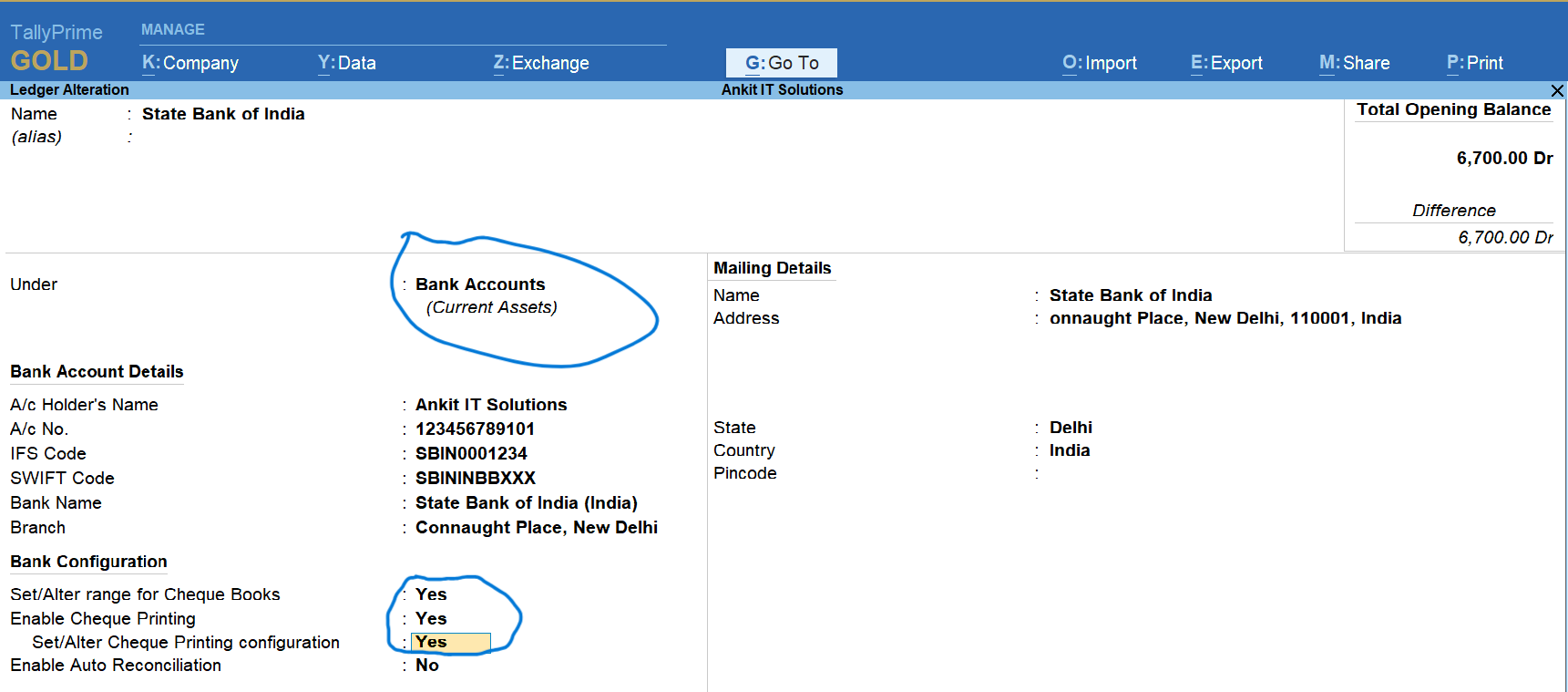Open the K: Company menu
Screen dimensions: 1568x692
190,63
